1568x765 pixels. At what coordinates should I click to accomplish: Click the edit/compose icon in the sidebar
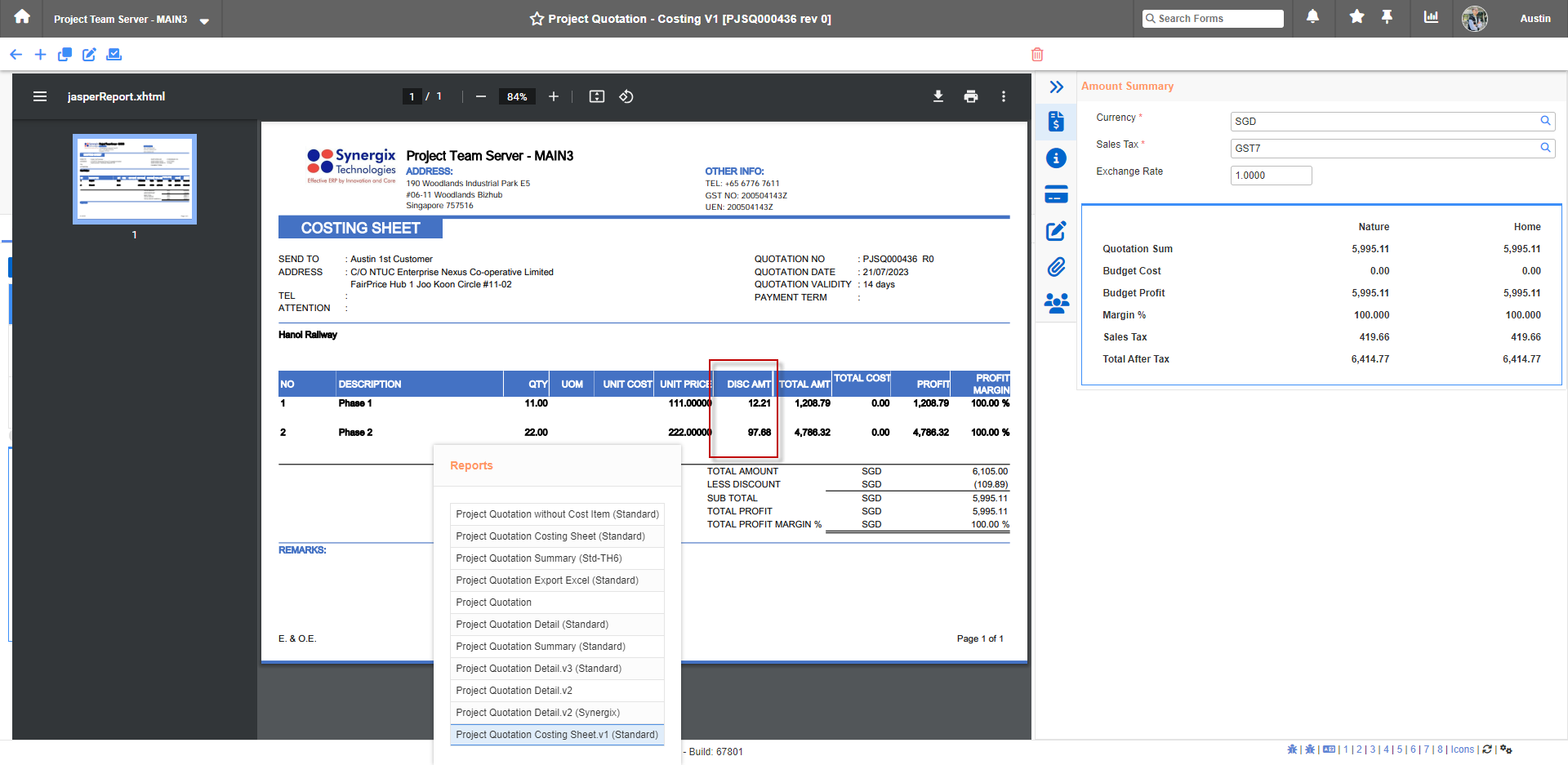point(1056,230)
